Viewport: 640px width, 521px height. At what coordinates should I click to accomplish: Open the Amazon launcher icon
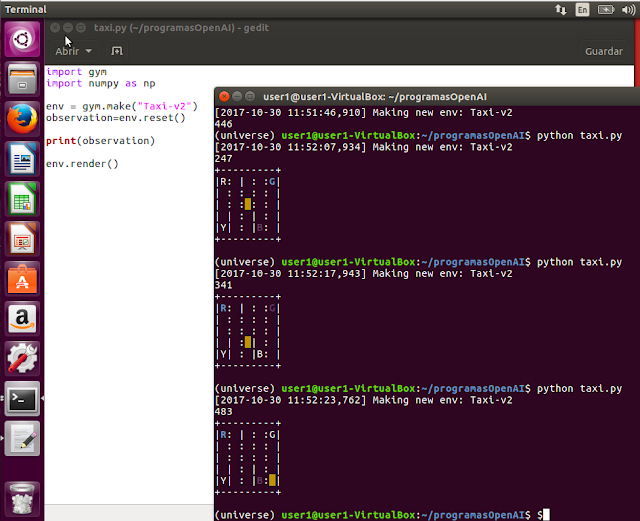tap(22, 319)
